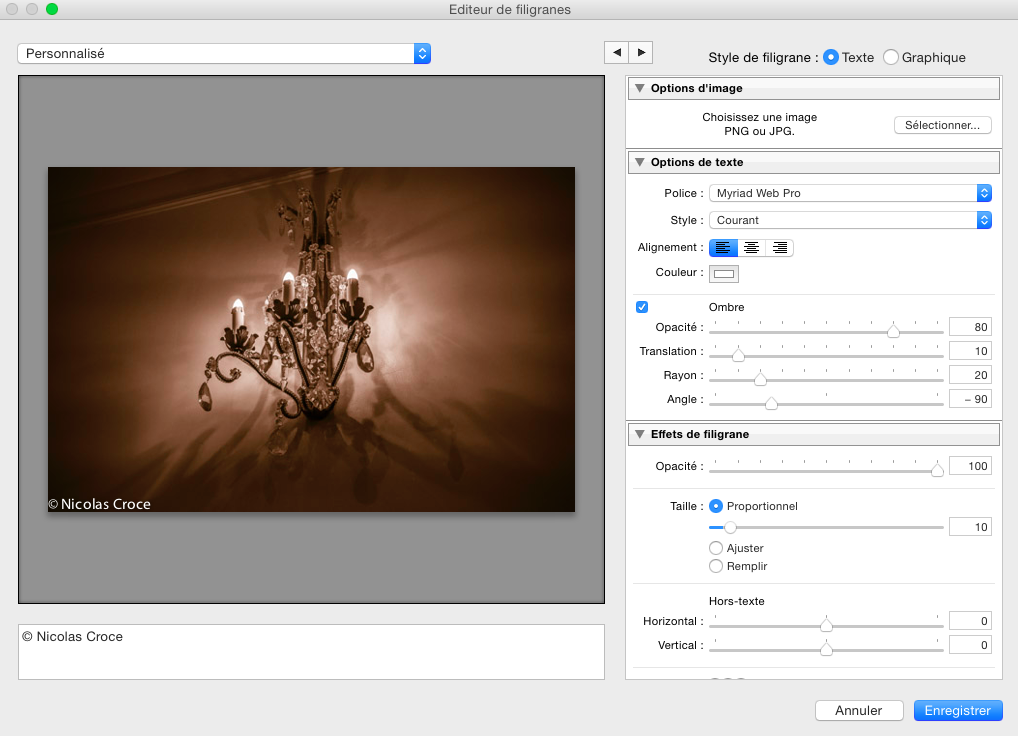This screenshot has height=736, width=1018.
Task: Go to previous photo with left arrow
Action: coord(617,52)
